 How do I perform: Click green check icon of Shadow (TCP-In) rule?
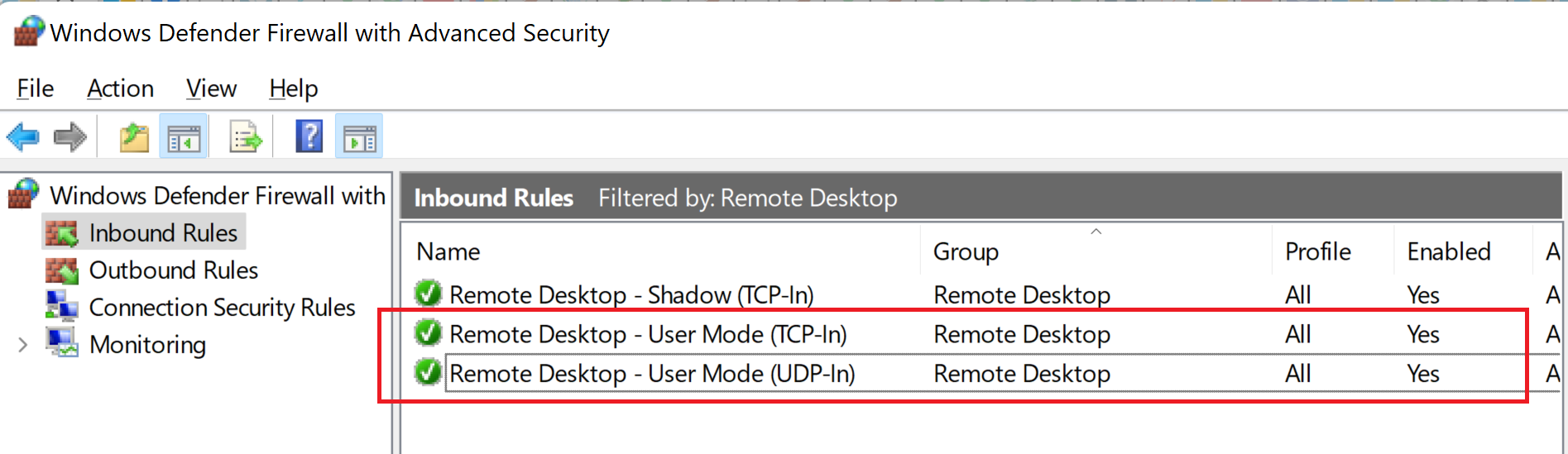(429, 294)
